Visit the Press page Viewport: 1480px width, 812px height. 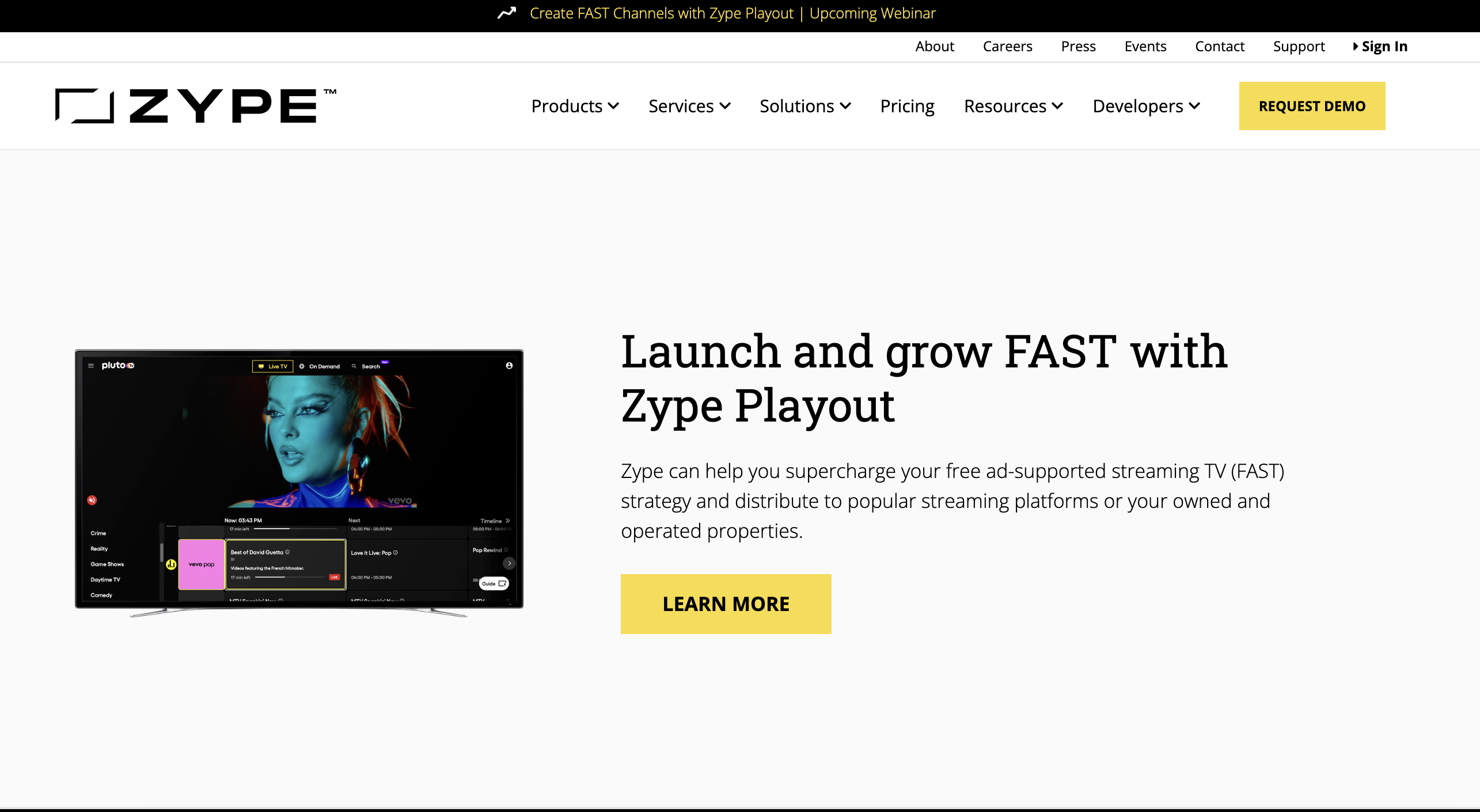pos(1078,46)
